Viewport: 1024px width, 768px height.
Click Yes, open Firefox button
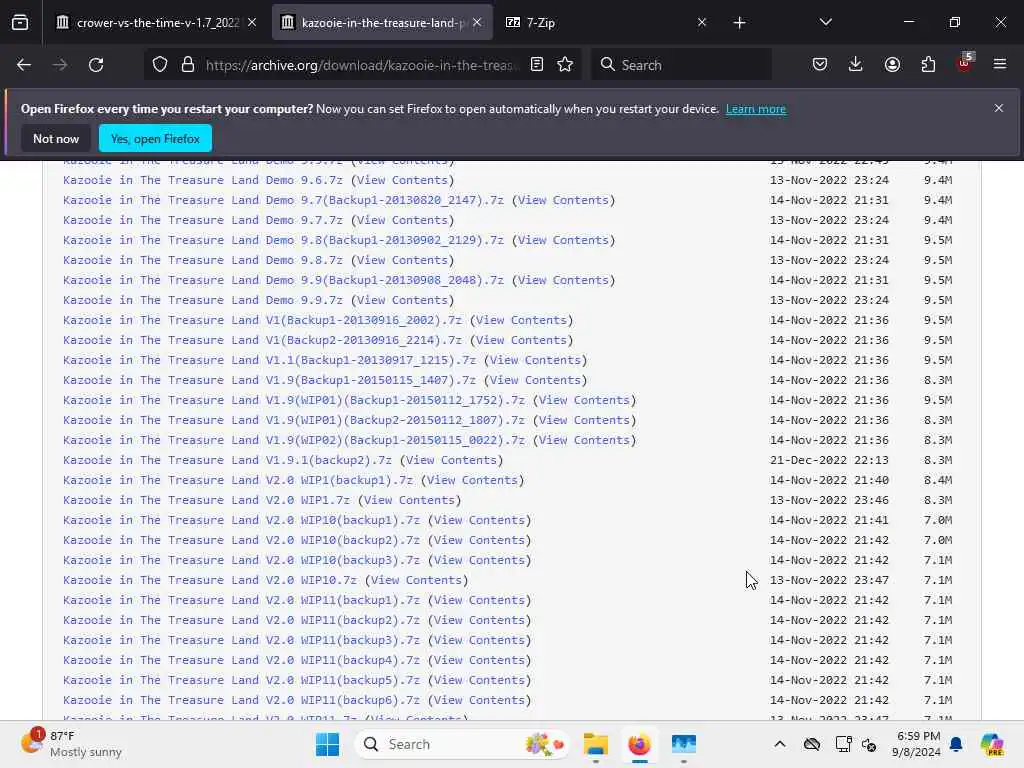pyautogui.click(x=155, y=139)
